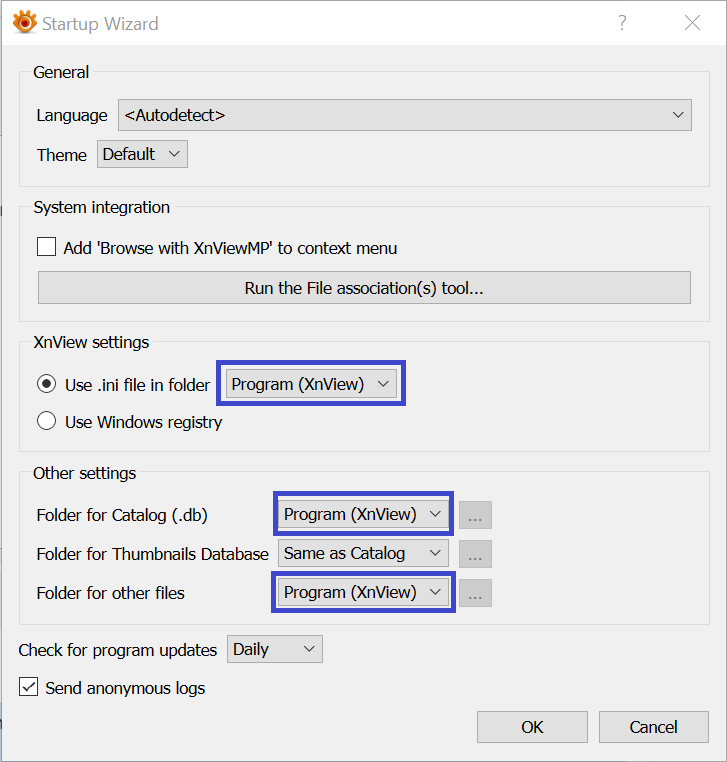Click the XnView logo icon in title bar
The image size is (727, 762).
(x=25, y=22)
